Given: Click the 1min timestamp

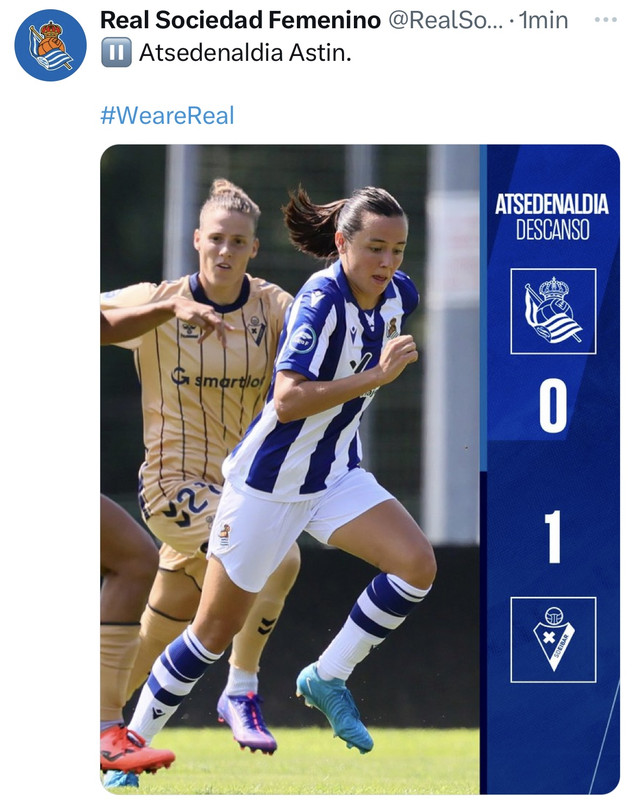Looking at the screenshot, I should (543, 20).
